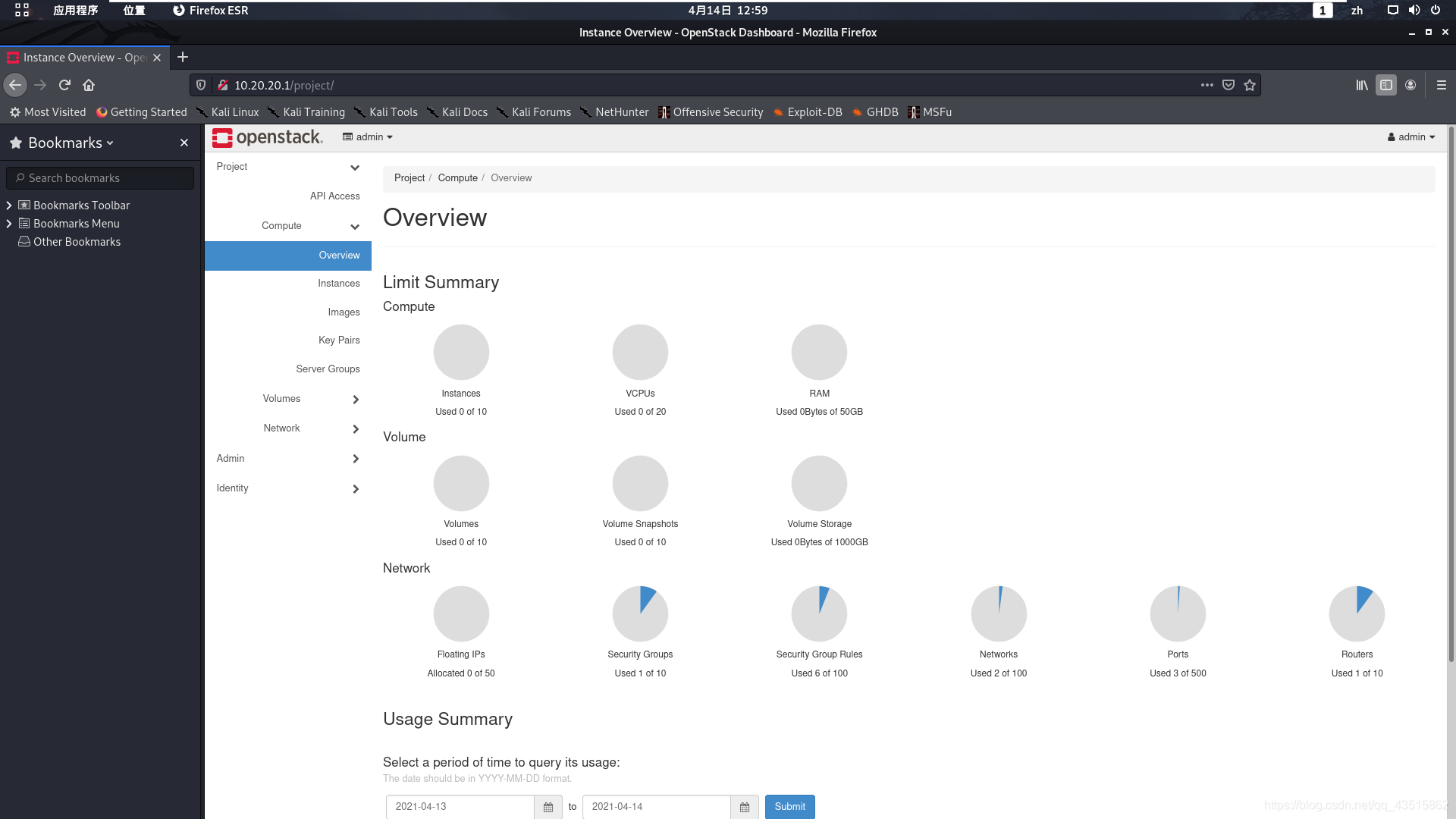Image resolution: width=1456 pixels, height=819 pixels.
Task: Open Most Visited bookmarks folder
Action: click(x=47, y=112)
